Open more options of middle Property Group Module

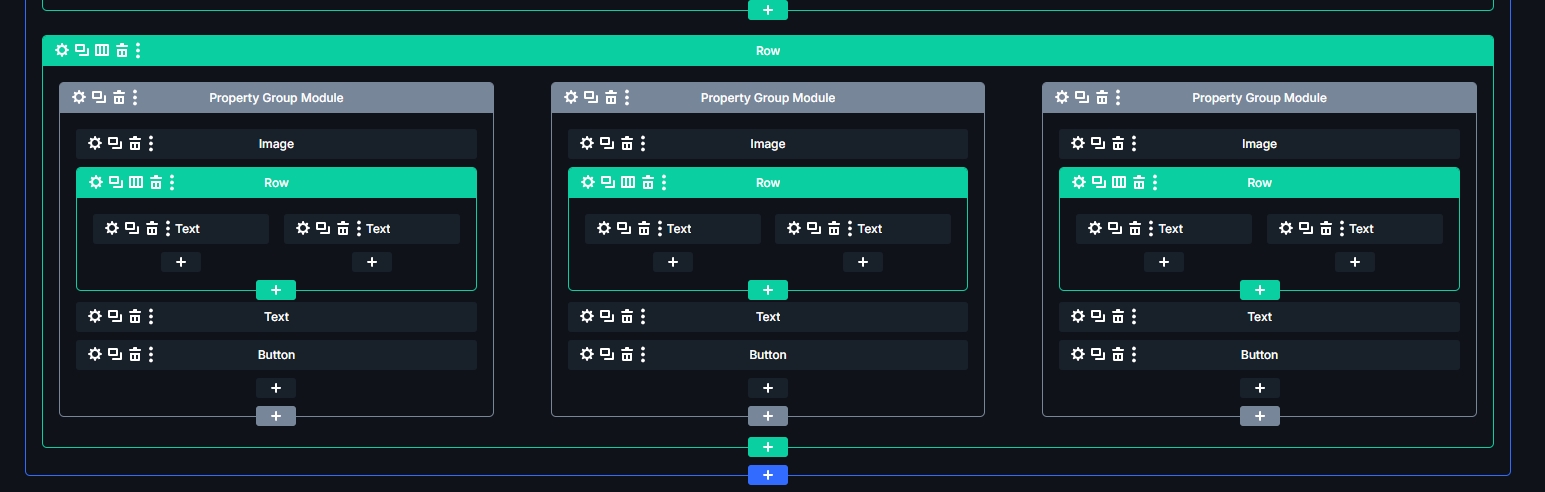[627, 97]
